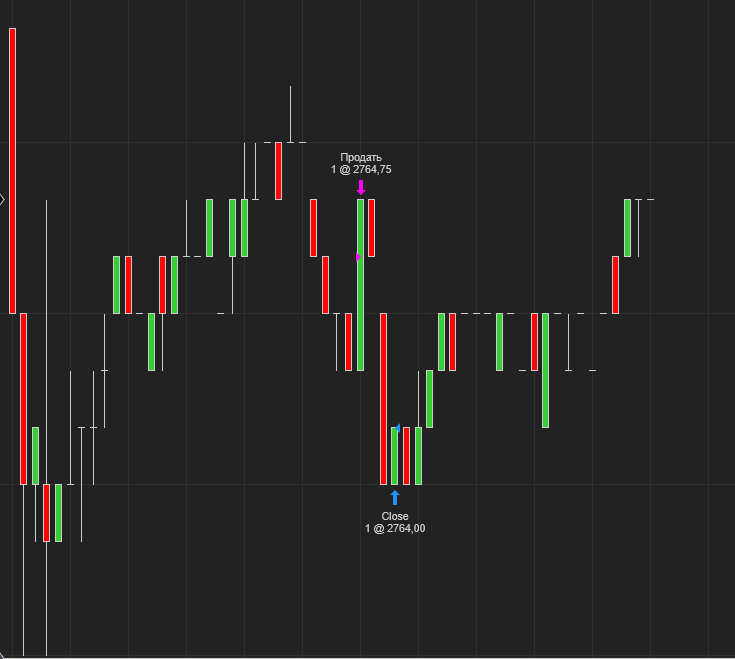Screen dimensions: 735x659
Task: Select the rightmost green candle beside the Close arrow
Action: tap(418, 456)
